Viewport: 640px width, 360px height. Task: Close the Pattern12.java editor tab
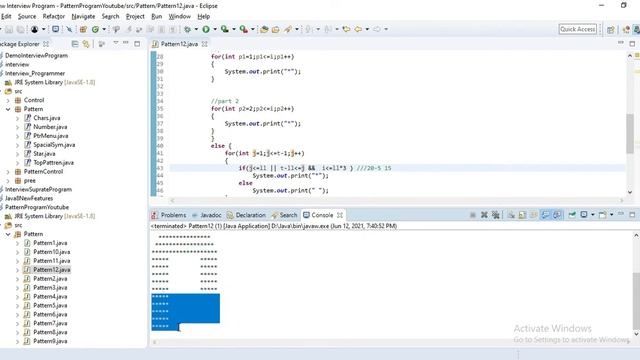click(x=204, y=44)
